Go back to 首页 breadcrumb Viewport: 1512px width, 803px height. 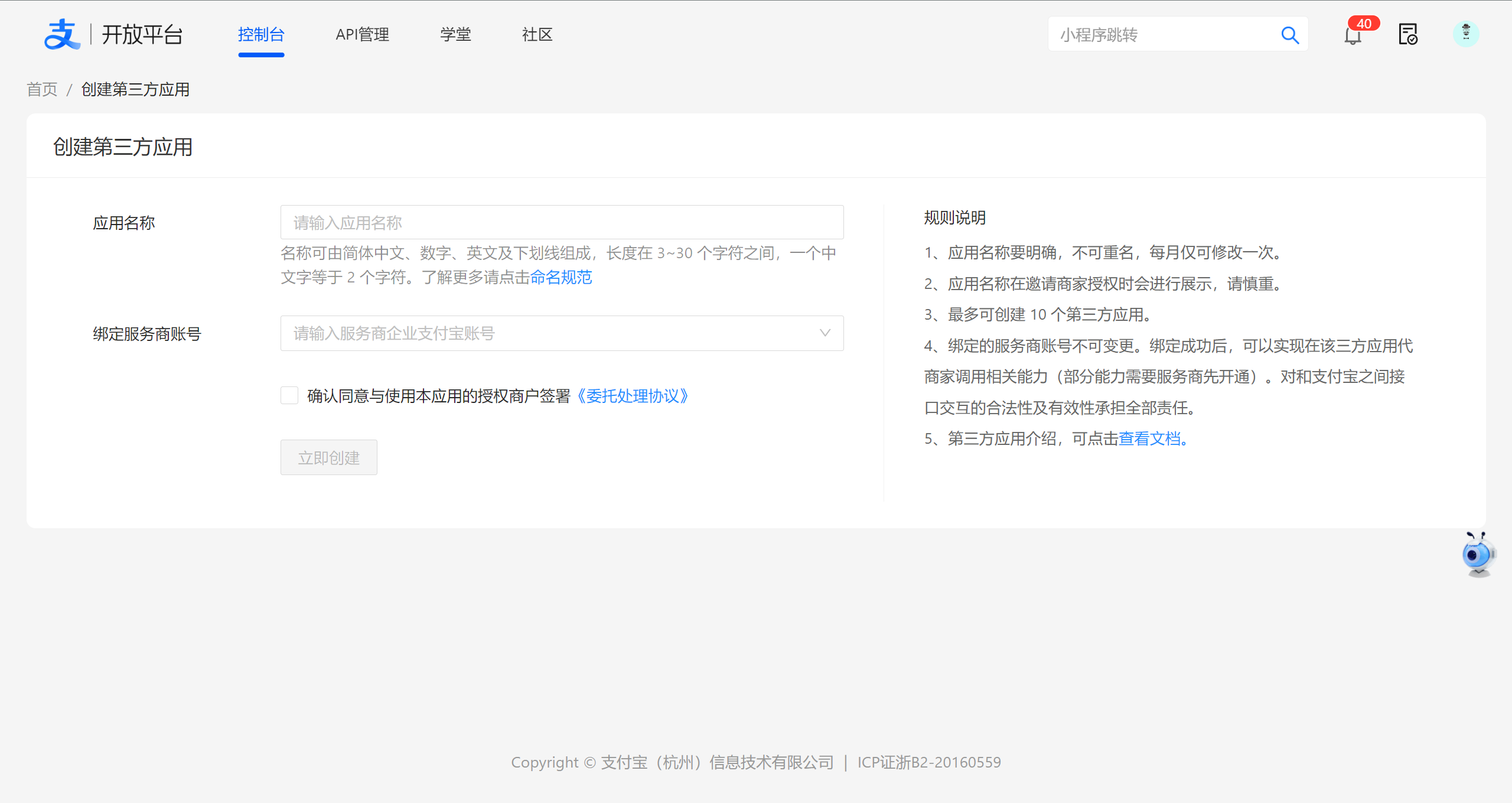(42, 89)
